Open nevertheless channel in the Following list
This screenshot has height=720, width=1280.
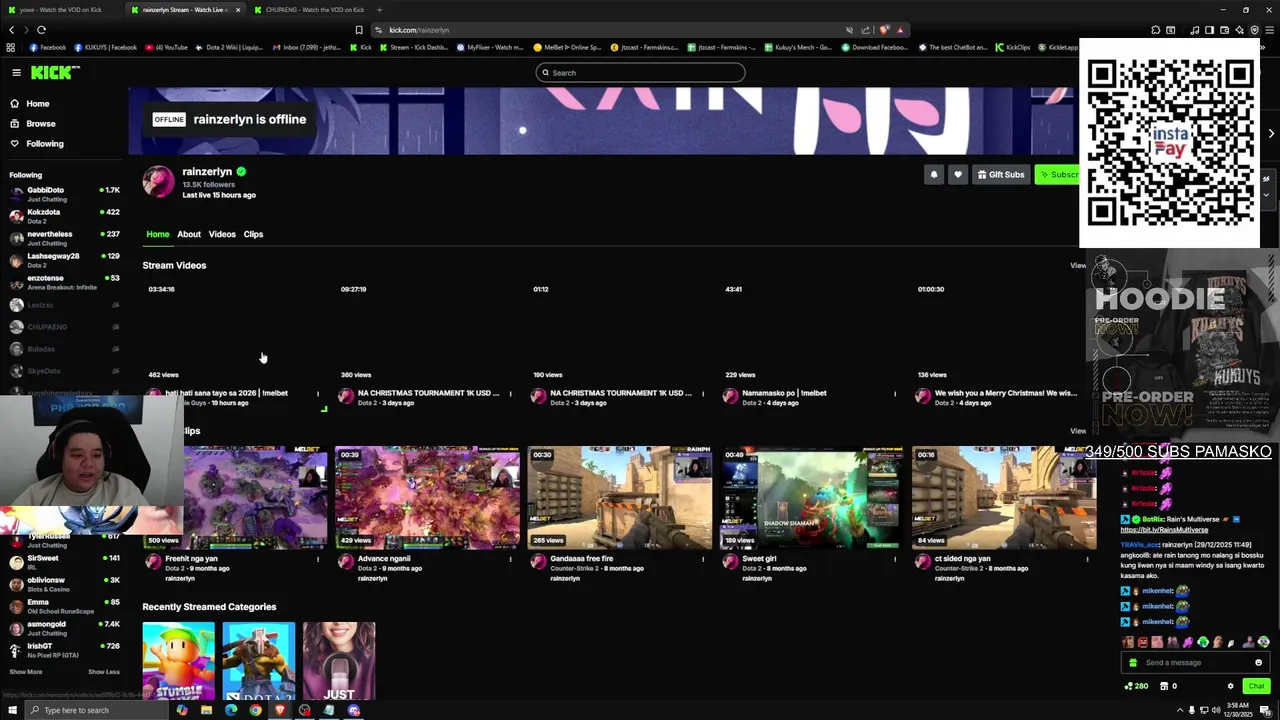point(64,238)
